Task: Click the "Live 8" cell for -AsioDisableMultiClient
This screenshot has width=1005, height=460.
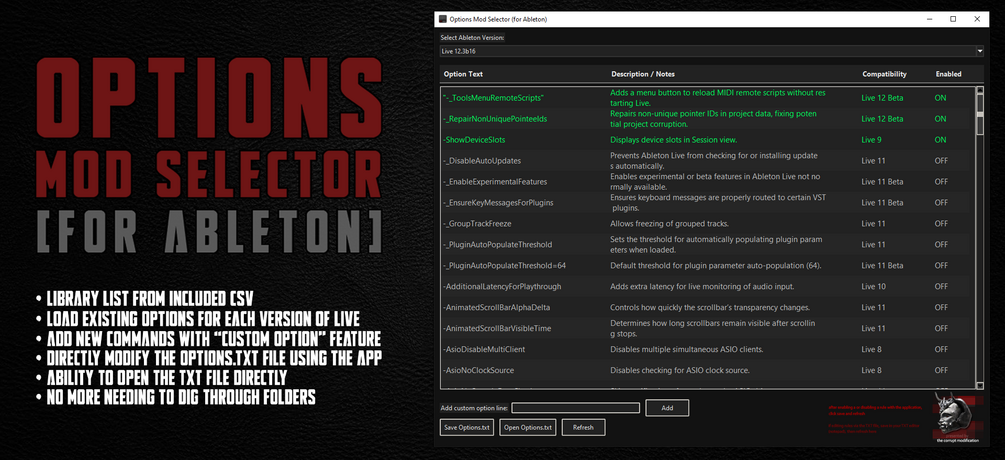Action: 872,349
